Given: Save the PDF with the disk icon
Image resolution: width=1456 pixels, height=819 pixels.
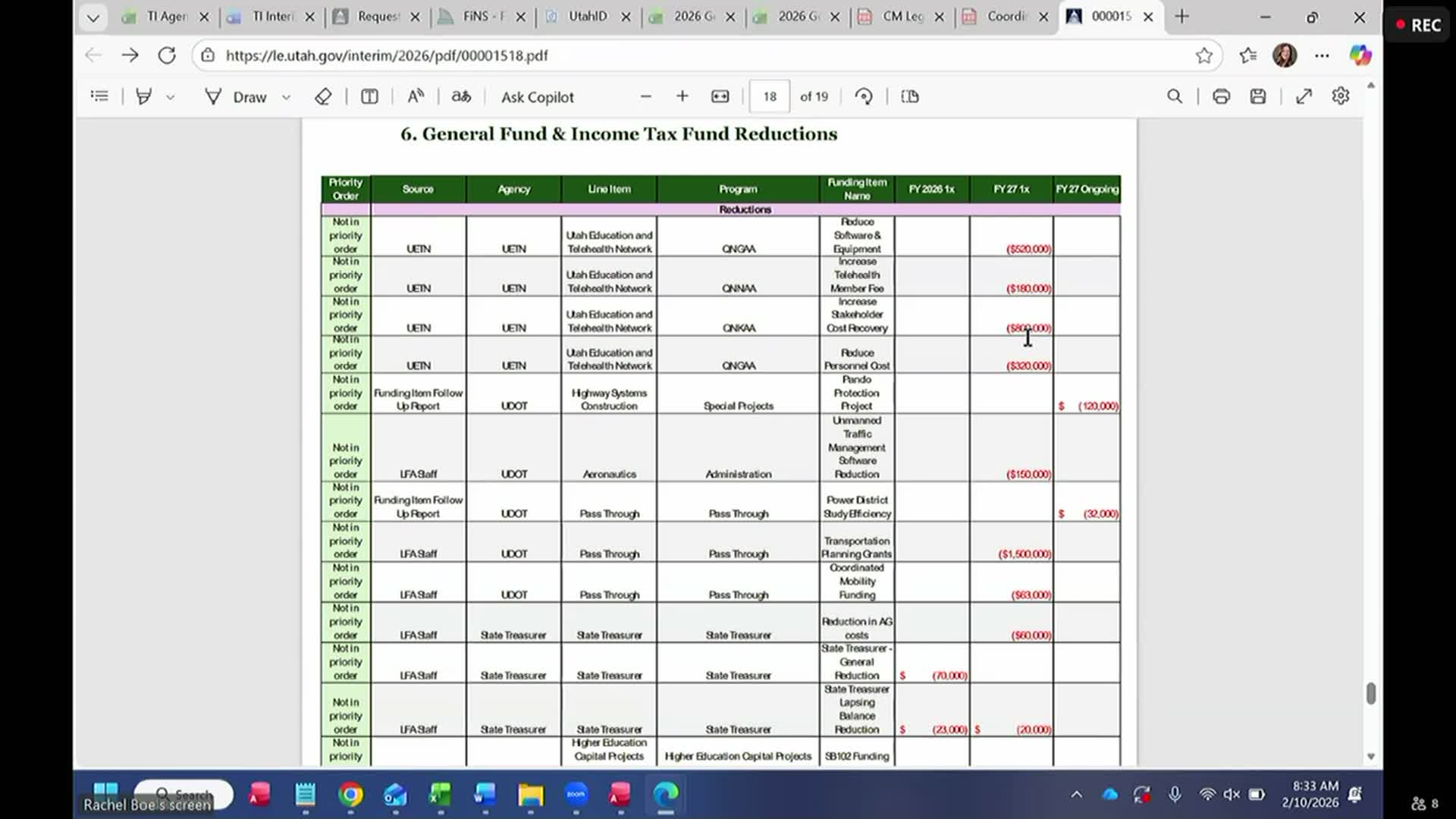Looking at the screenshot, I should coord(1258,96).
